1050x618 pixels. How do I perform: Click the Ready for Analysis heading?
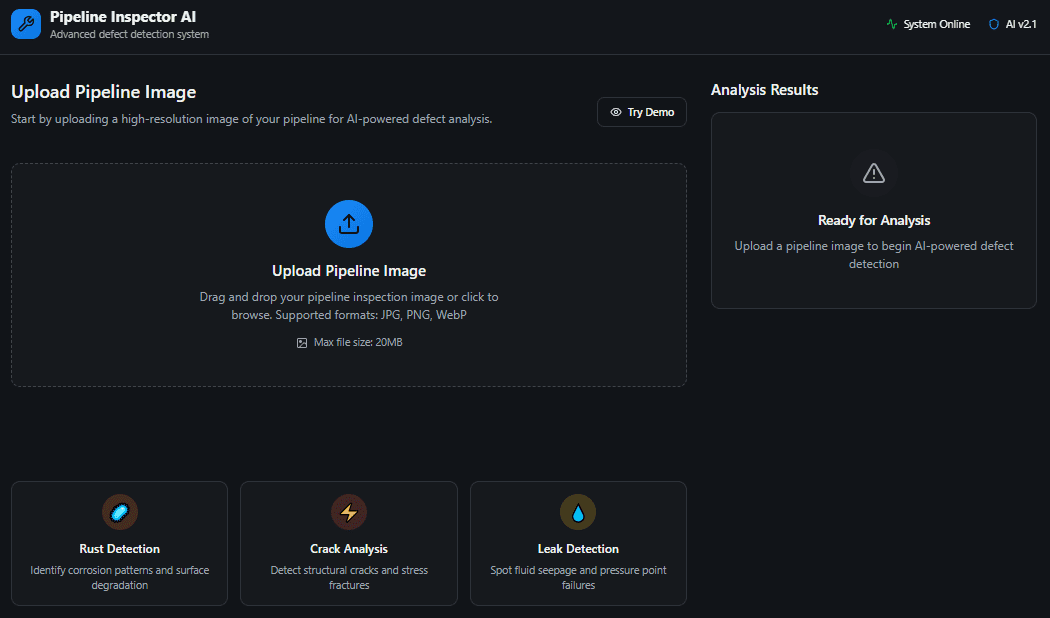point(873,221)
